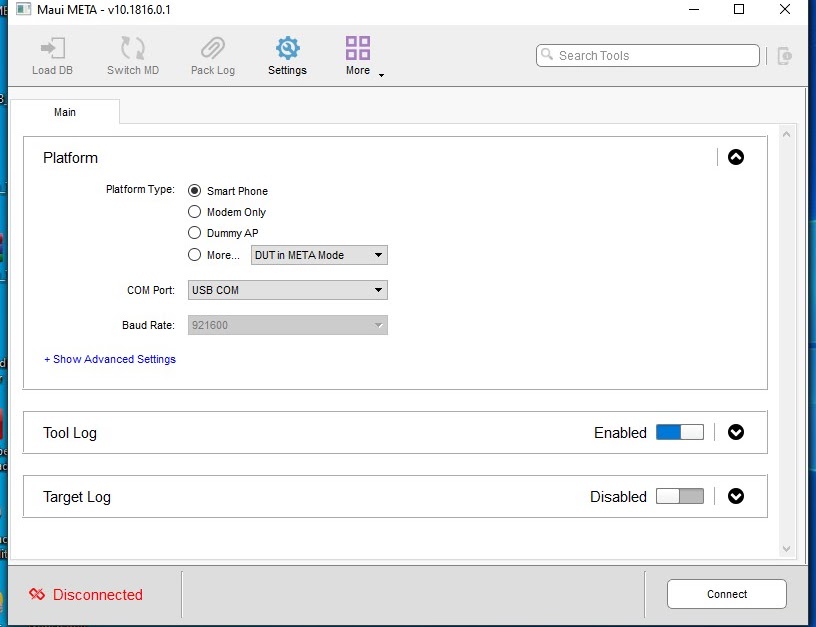This screenshot has width=816, height=627.
Task: Open the More grid icon
Action: tap(358, 48)
